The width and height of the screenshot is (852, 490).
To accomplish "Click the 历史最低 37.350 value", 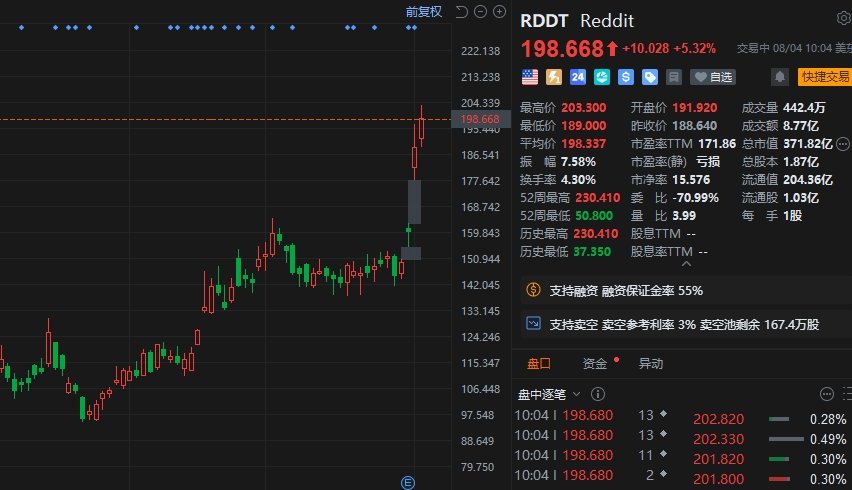I will coord(592,252).
